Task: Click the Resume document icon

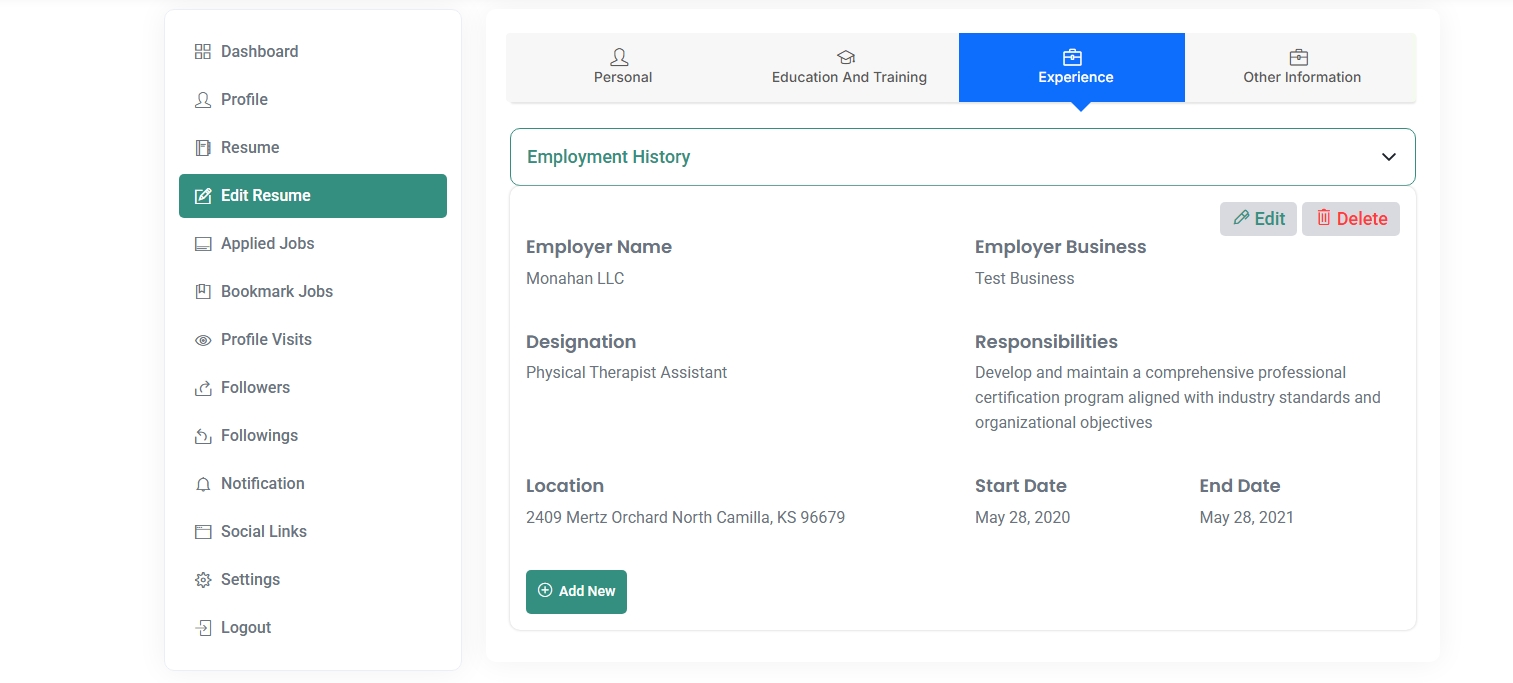Action: pyautogui.click(x=203, y=147)
